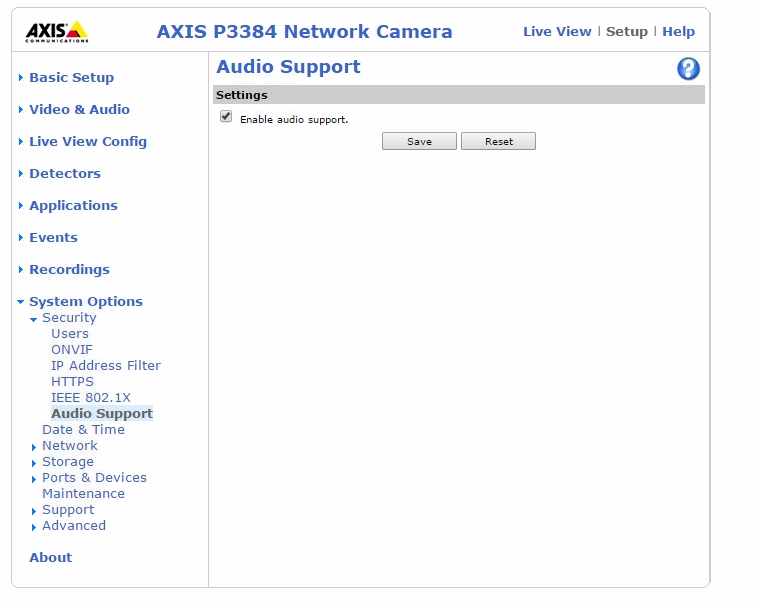Image resolution: width=758 pixels, height=607 pixels.
Task: Expand the Video & Audio section
Action: pos(79,109)
